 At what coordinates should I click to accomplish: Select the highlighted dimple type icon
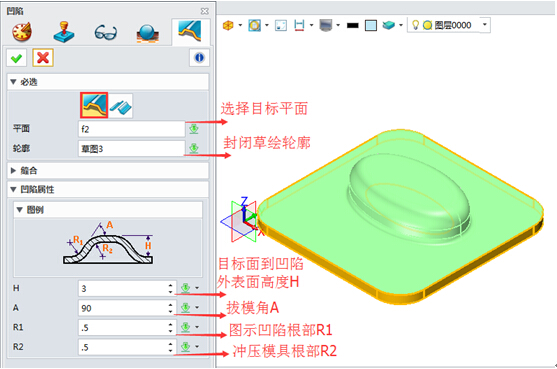(x=94, y=105)
